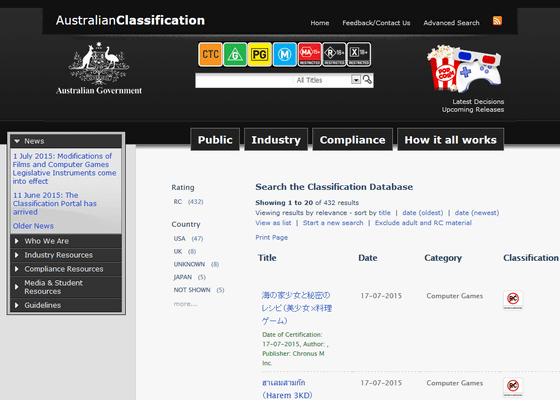
Task: Expand Media & Student Resources section
Action: tap(66, 287)
